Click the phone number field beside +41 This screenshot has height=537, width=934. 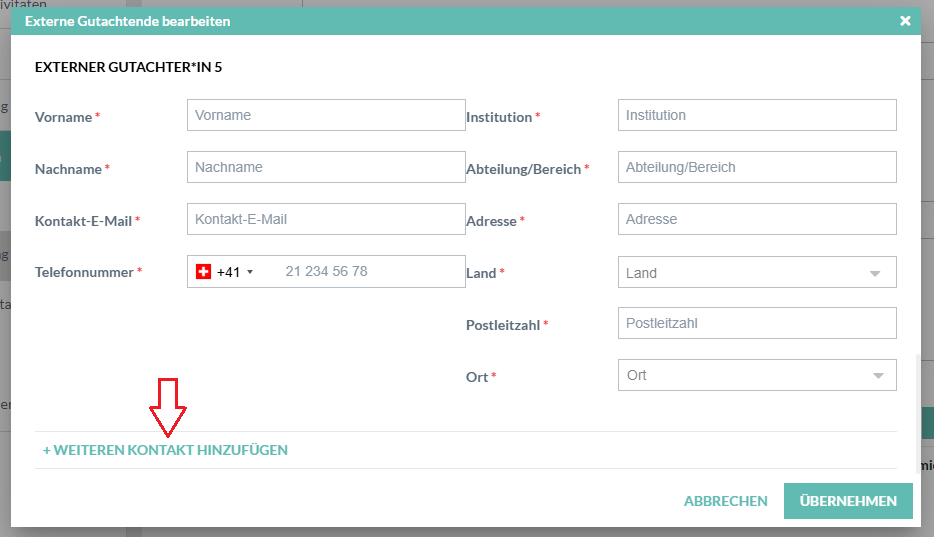365,272
